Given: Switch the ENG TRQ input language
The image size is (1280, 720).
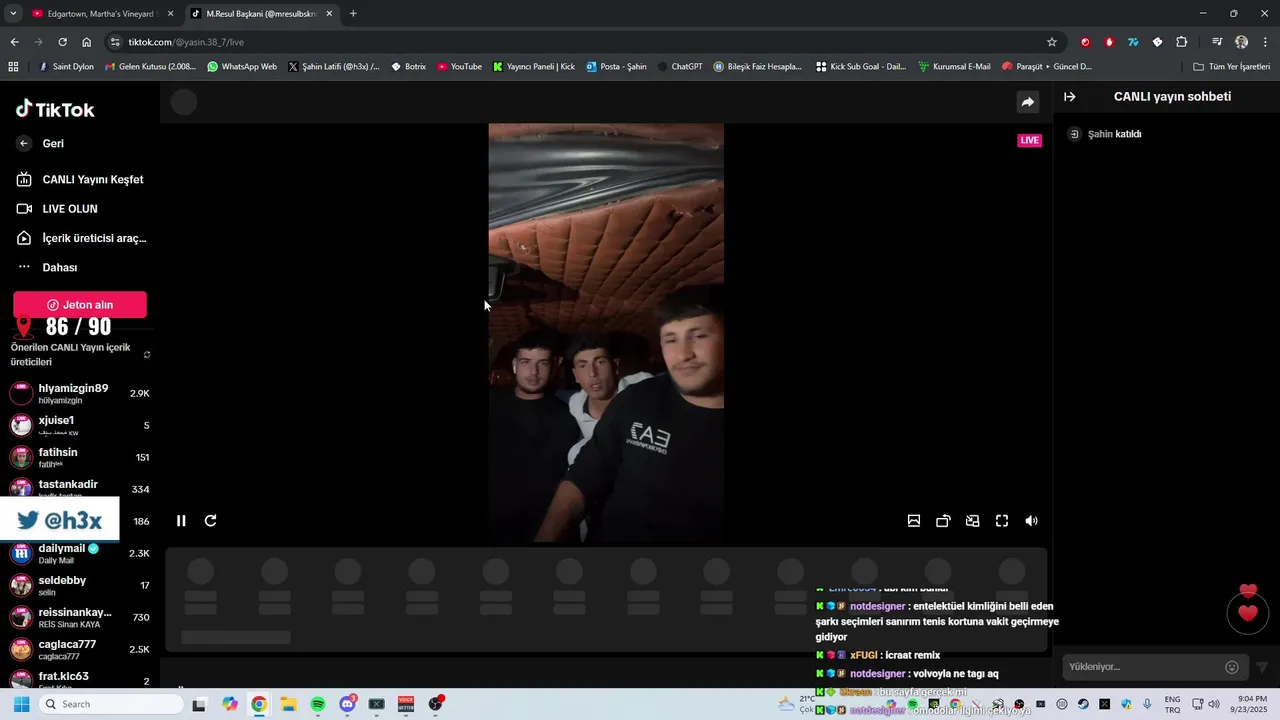Looking at the screenshot, I should click(1172, 704).
